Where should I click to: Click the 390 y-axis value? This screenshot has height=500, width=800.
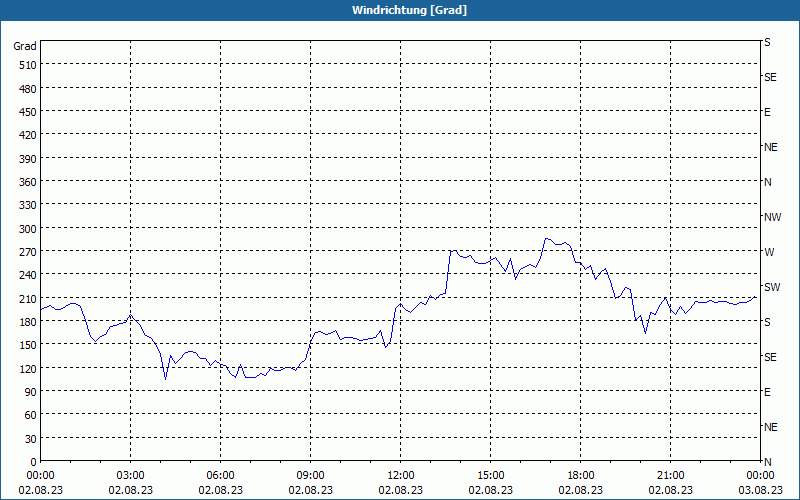click(x=28, y=159)
